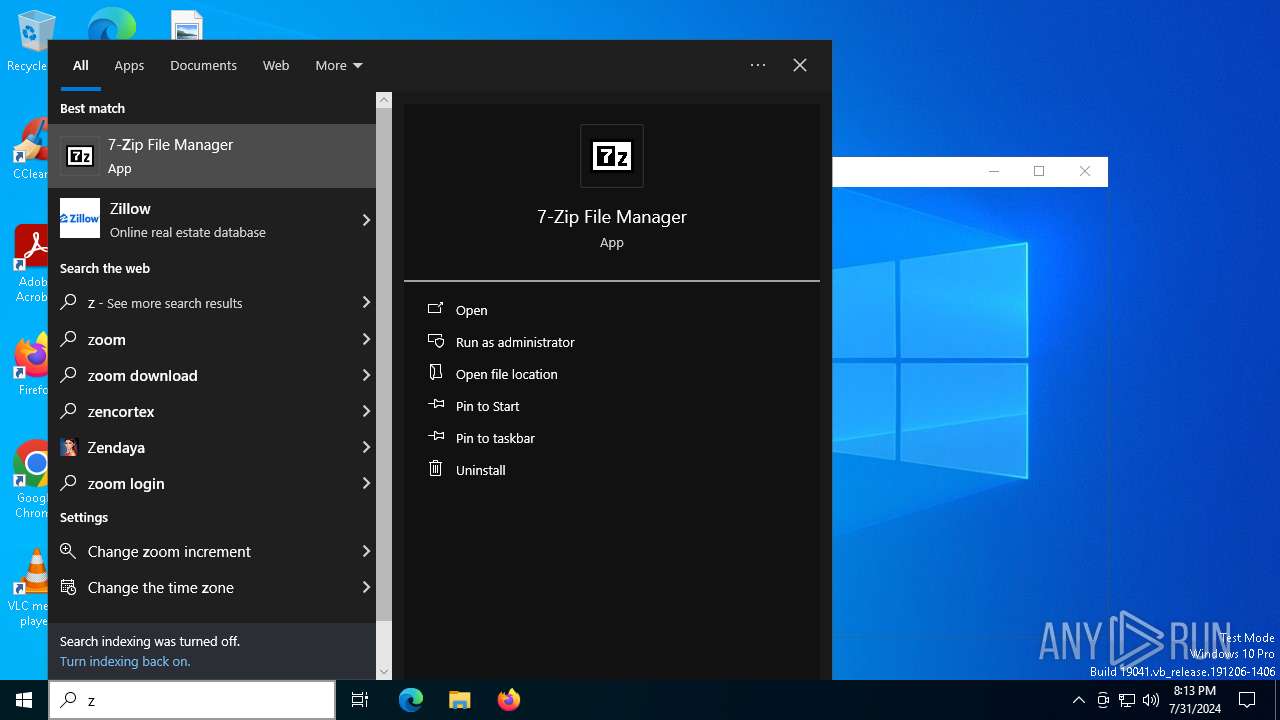Select the 'zencortex' web suggestion
Viewport: 1280px width, 720px height.
(x=212, y=411)
